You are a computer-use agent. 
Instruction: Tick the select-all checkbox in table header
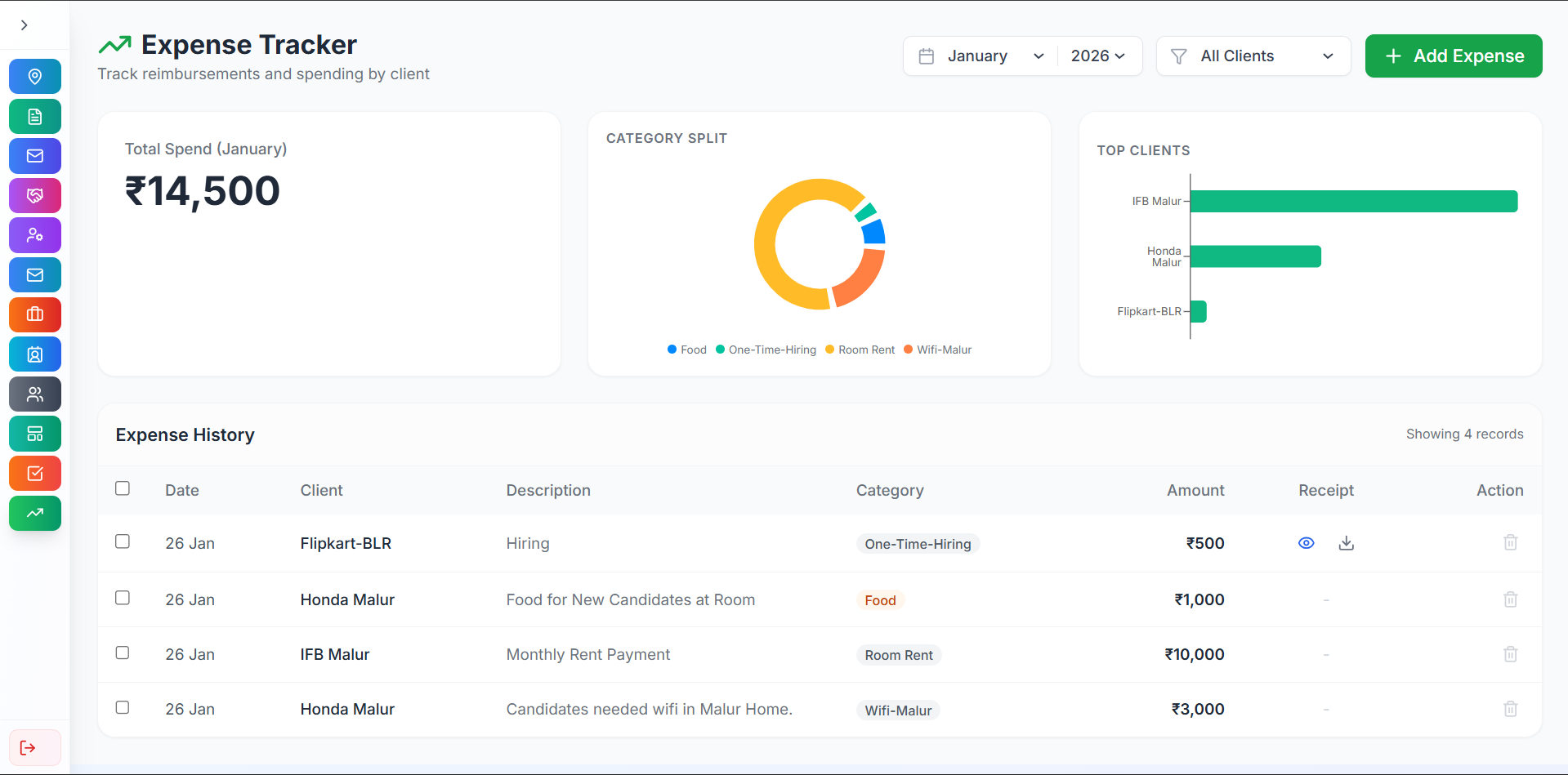pos(123,488)
